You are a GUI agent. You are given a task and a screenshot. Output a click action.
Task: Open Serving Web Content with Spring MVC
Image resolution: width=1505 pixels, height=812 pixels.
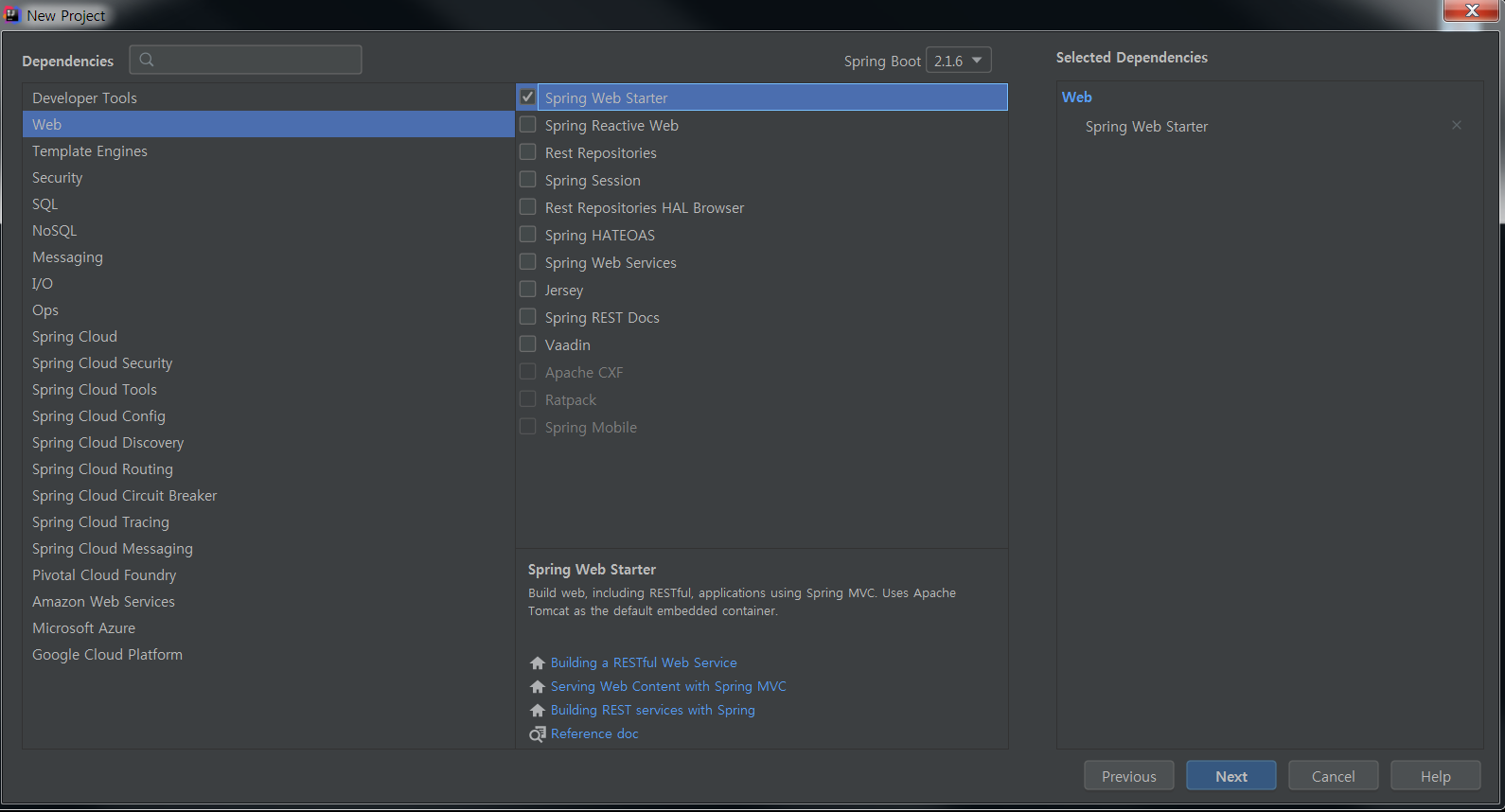point(668,686)
